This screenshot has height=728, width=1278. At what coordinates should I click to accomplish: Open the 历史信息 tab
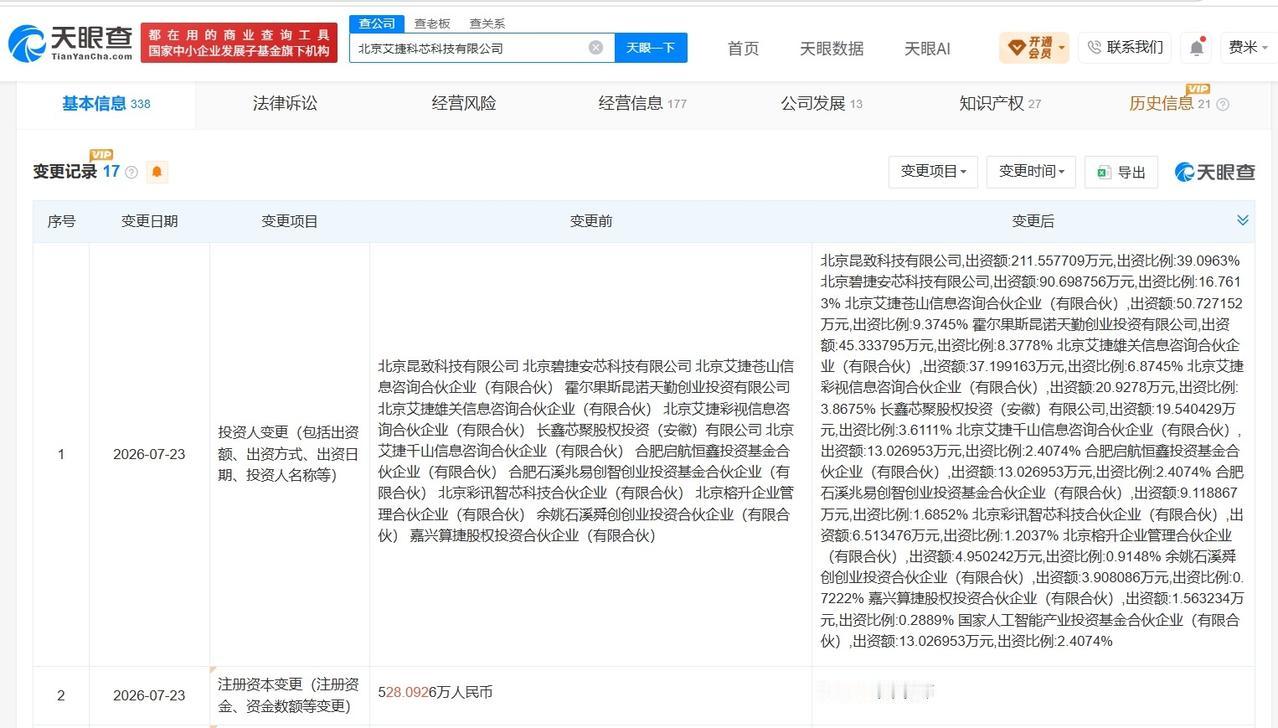click(x=1170, y=103)
